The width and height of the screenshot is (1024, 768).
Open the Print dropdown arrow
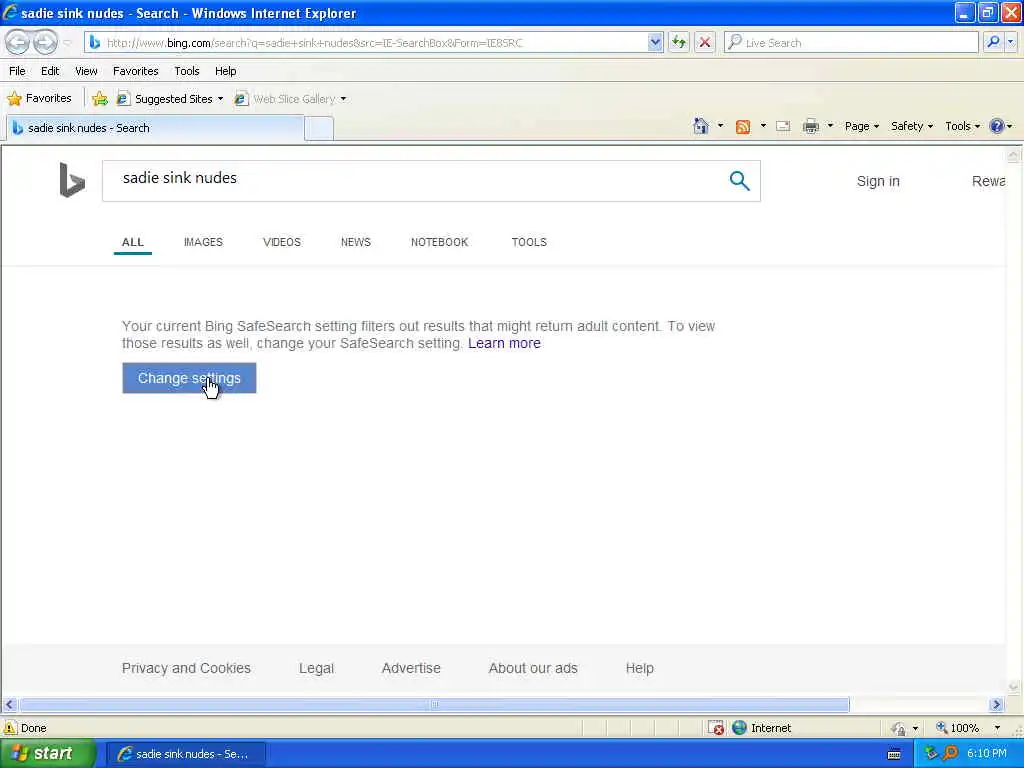coord(830,126)
